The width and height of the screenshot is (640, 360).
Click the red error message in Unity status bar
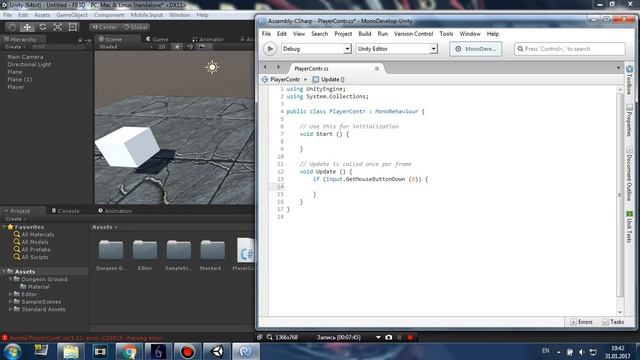coord(85,338)
